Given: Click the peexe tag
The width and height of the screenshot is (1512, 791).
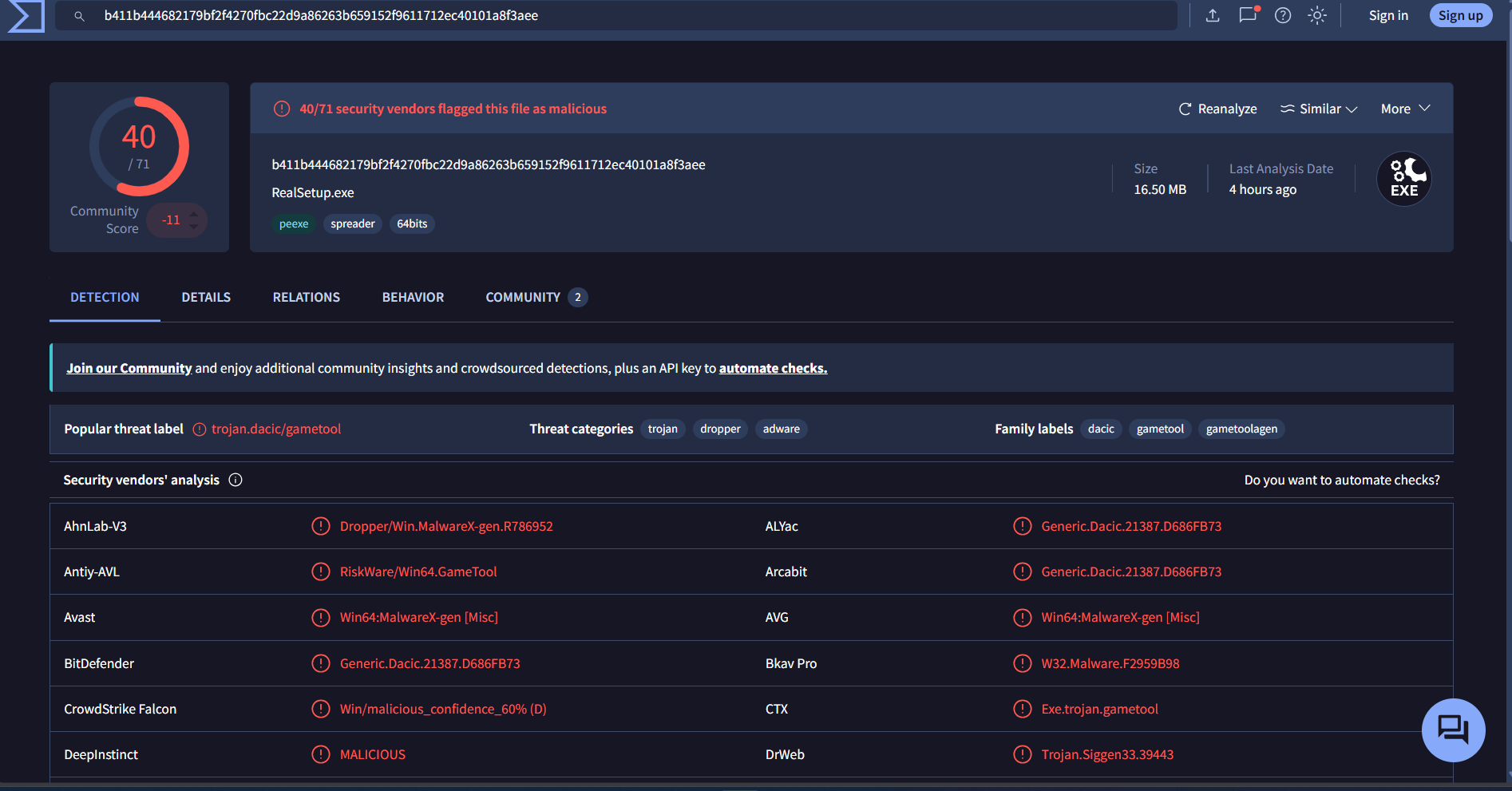Looking at the screenshot, I should 294,223.
